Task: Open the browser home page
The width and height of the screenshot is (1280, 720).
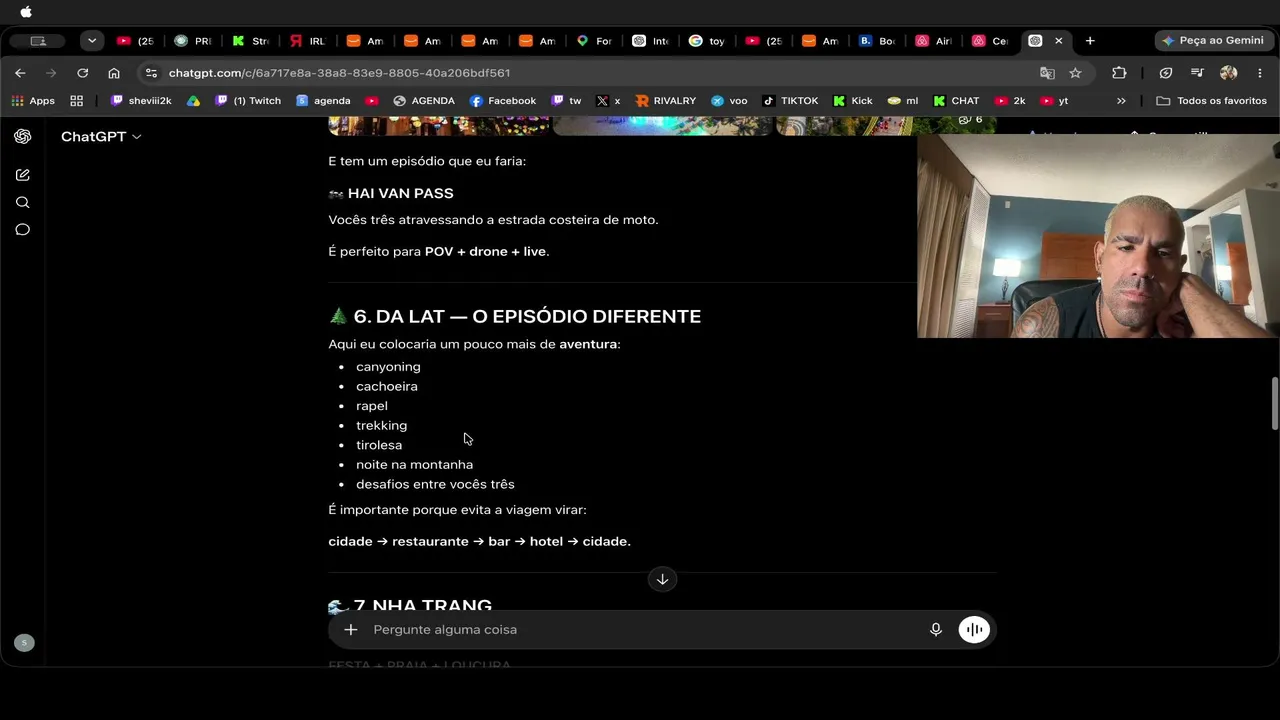Action: (x=114, y=73)
